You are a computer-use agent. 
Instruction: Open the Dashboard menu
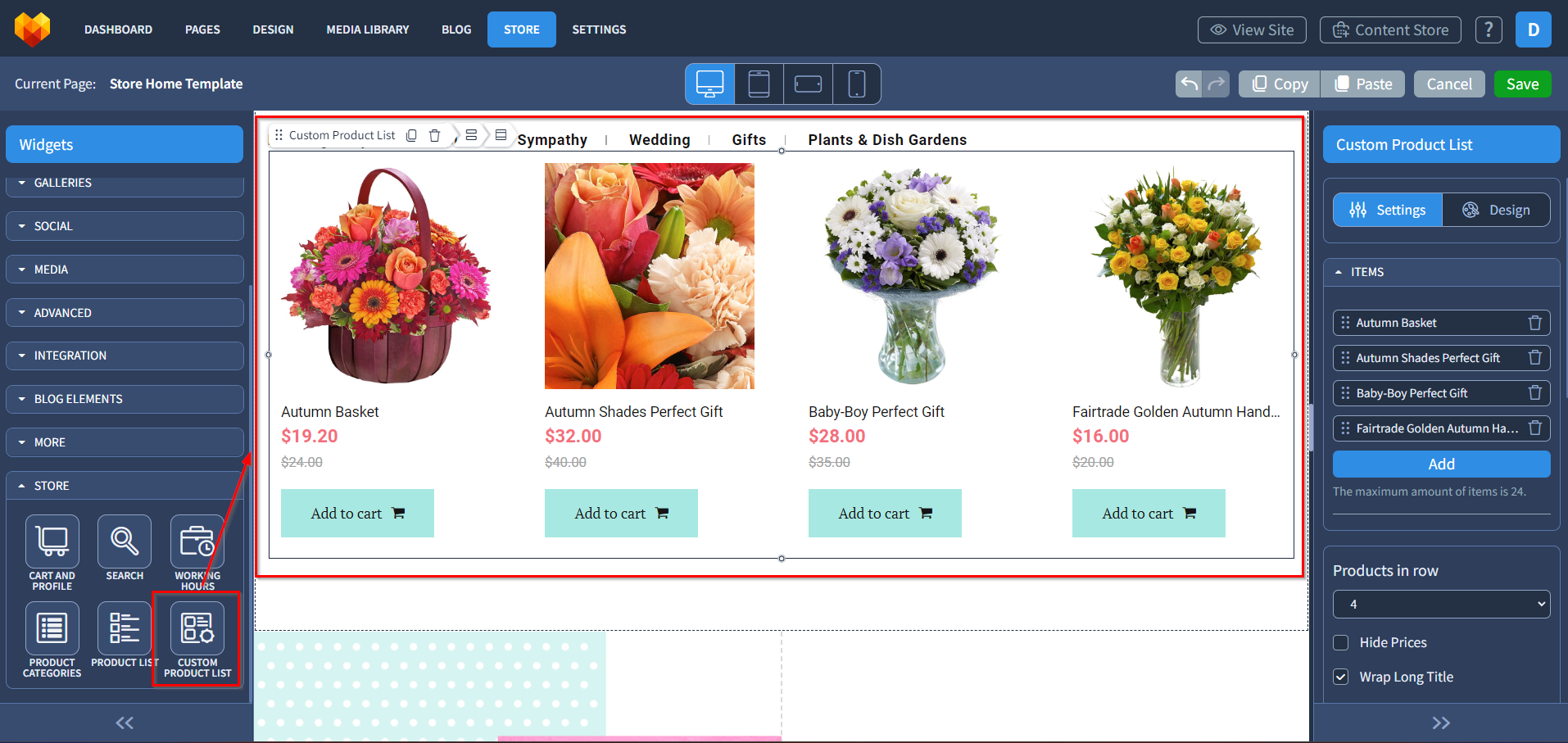pos(118,29)
